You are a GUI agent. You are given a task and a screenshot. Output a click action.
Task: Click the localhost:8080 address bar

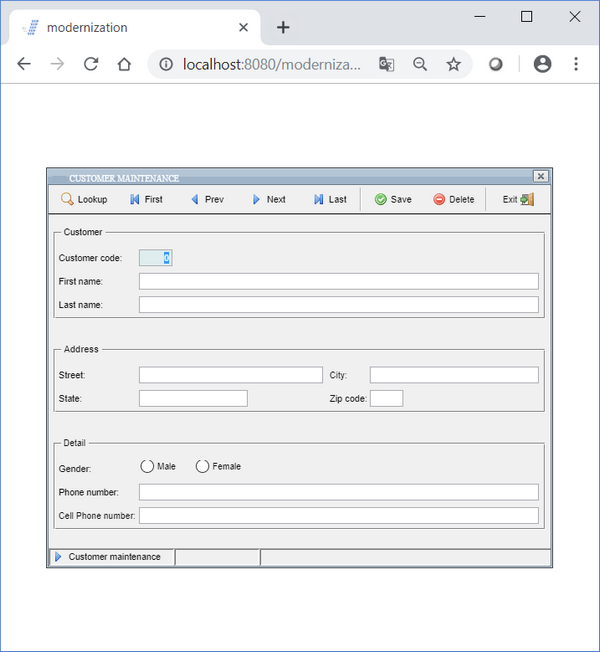click(272, 64)
